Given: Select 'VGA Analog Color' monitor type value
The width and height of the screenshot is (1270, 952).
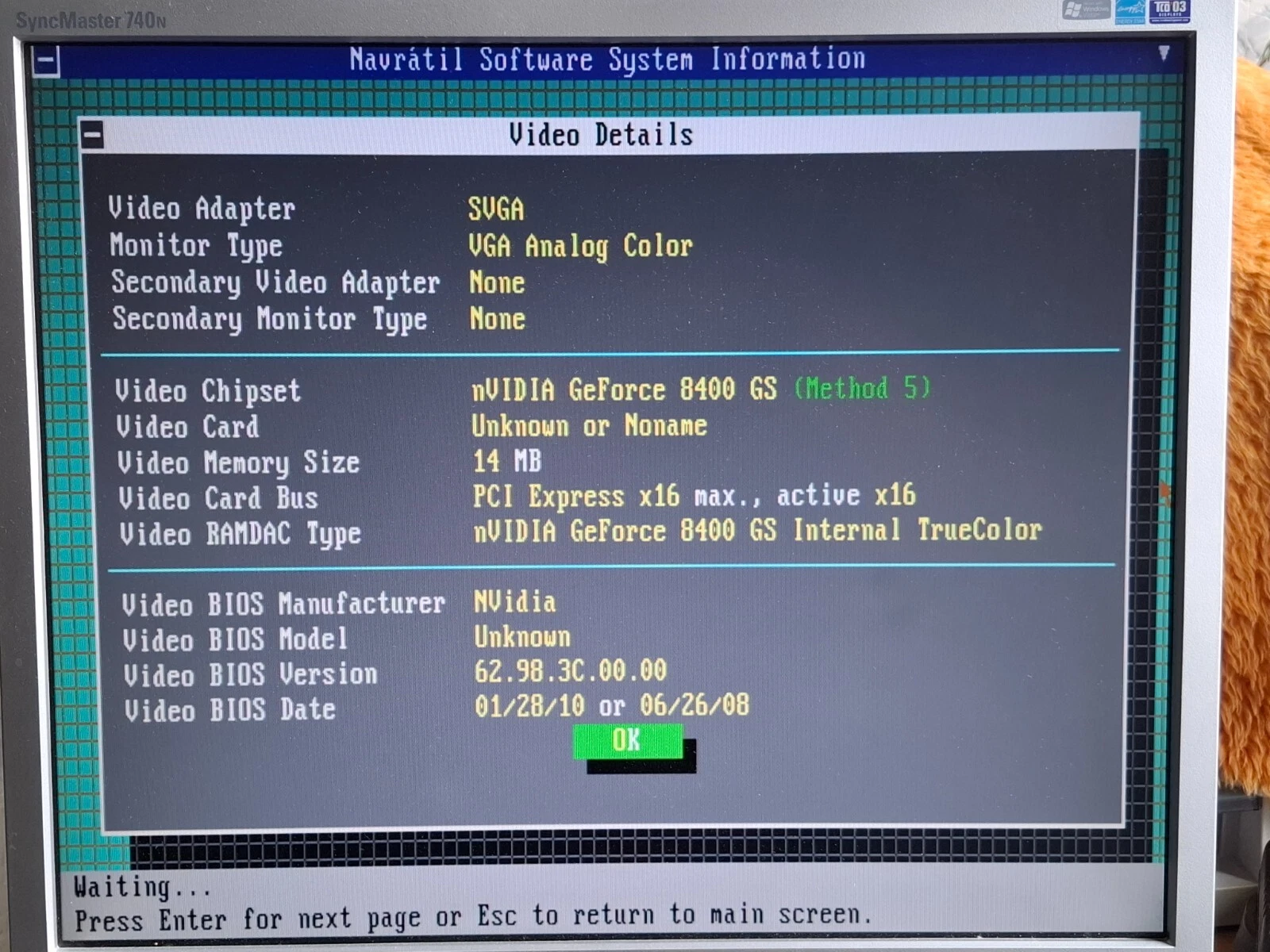Looking at the screenshot, I should click(580, 246).
